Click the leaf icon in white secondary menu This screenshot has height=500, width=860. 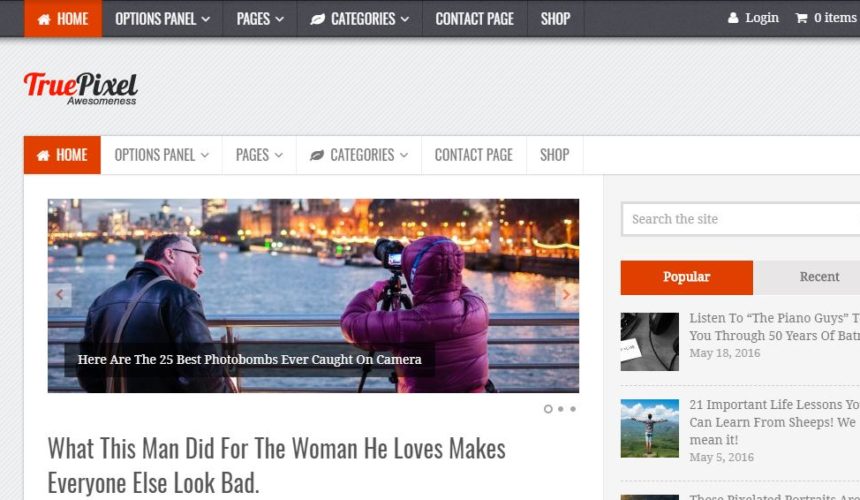pyautogui.click(x=317, y=155)
